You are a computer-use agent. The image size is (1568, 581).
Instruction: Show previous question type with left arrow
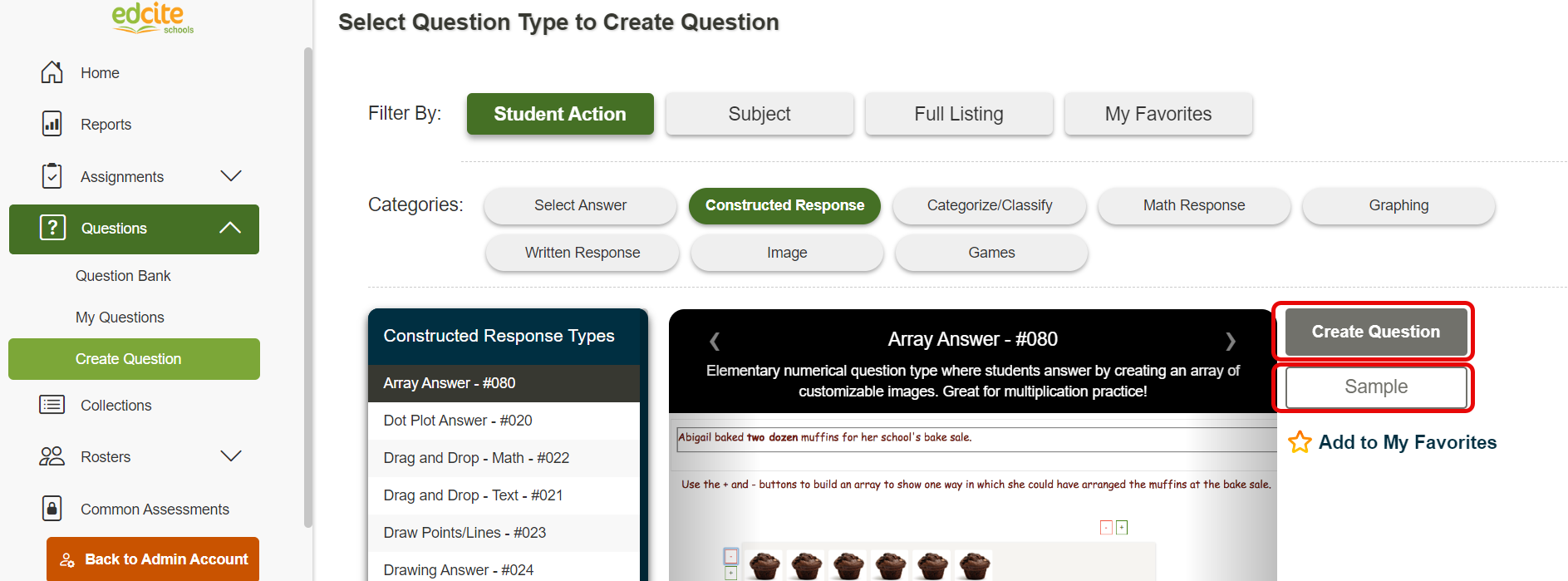[715, 341]
